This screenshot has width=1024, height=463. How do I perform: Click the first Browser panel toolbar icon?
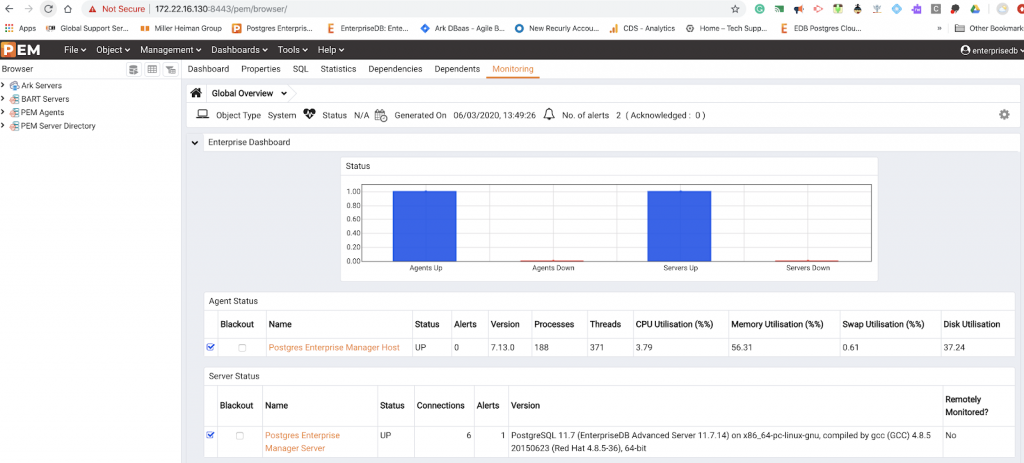pos(134,69)
